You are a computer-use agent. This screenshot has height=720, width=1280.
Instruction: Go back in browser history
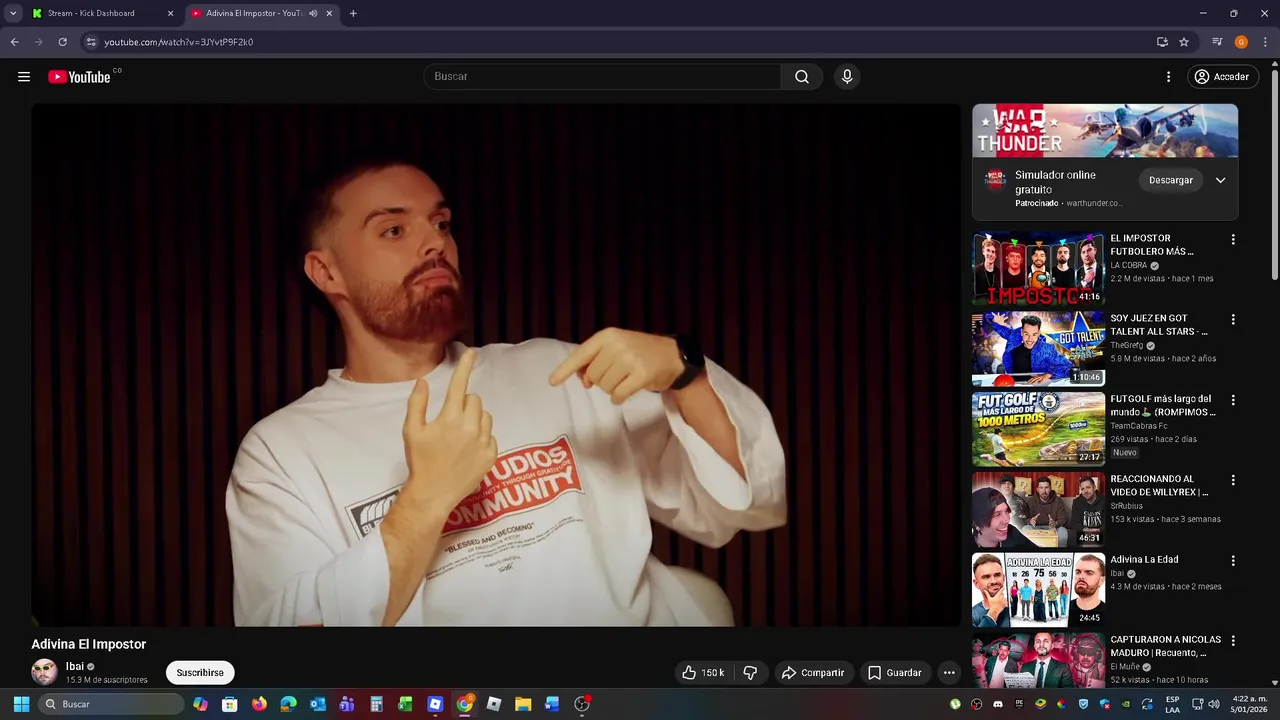tap(14, 42)
